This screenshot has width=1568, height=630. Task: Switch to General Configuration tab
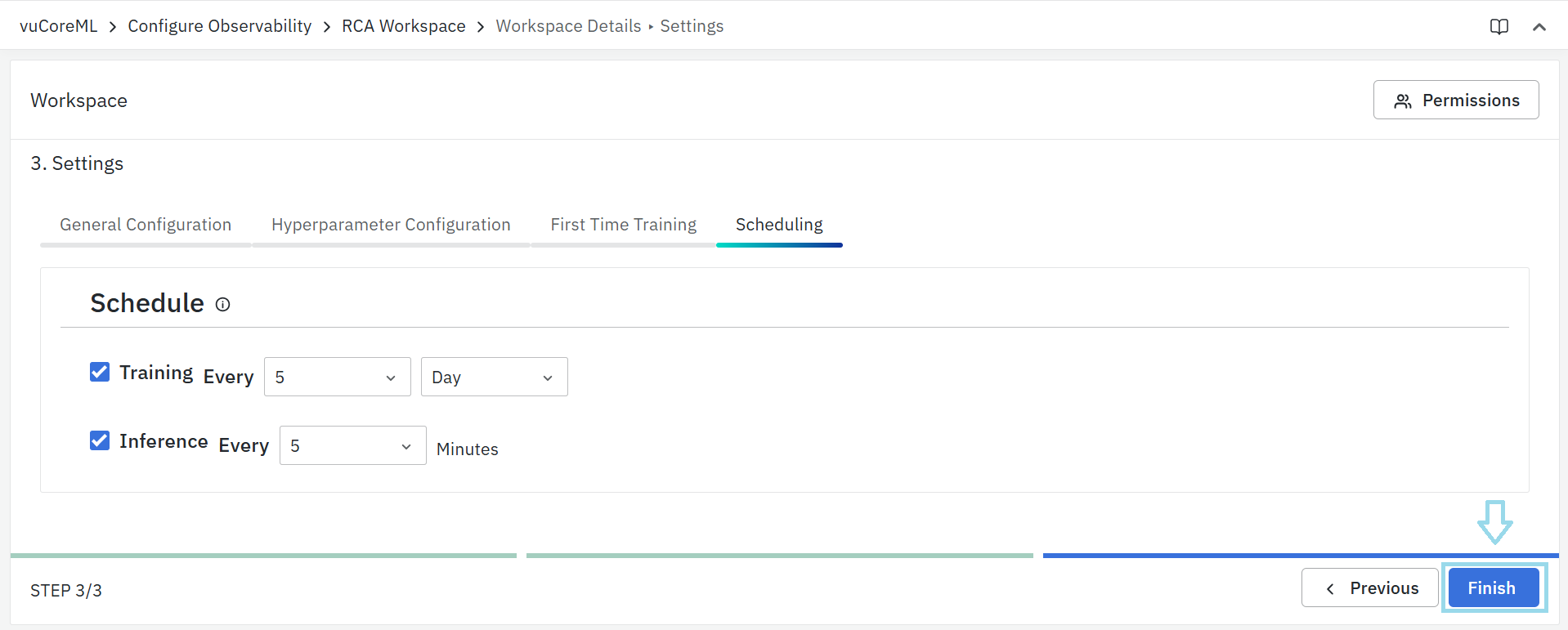pos(146,225)
